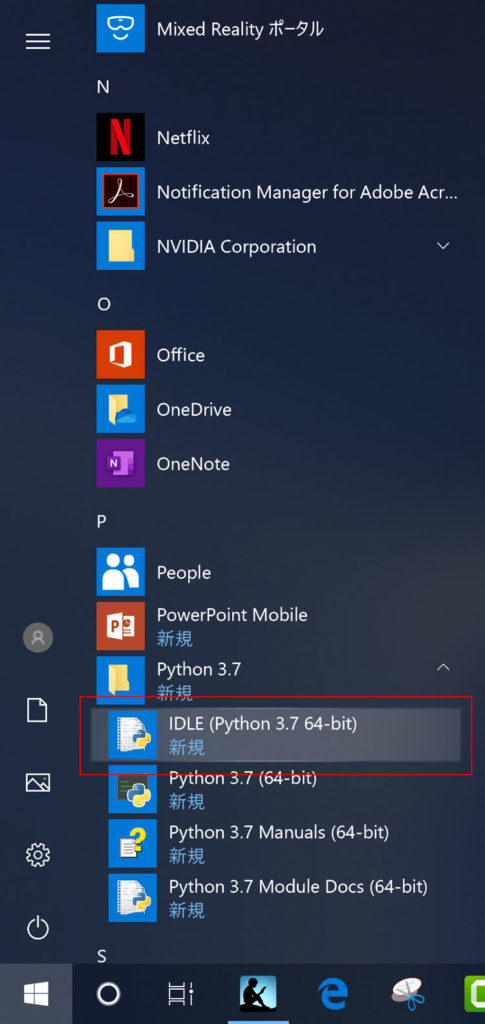Image resolution: width=485 pixels, height=1024 pixels.
Task: Open Python 3.7 Module Docs (64-bit)
Action: pos(275,897)
